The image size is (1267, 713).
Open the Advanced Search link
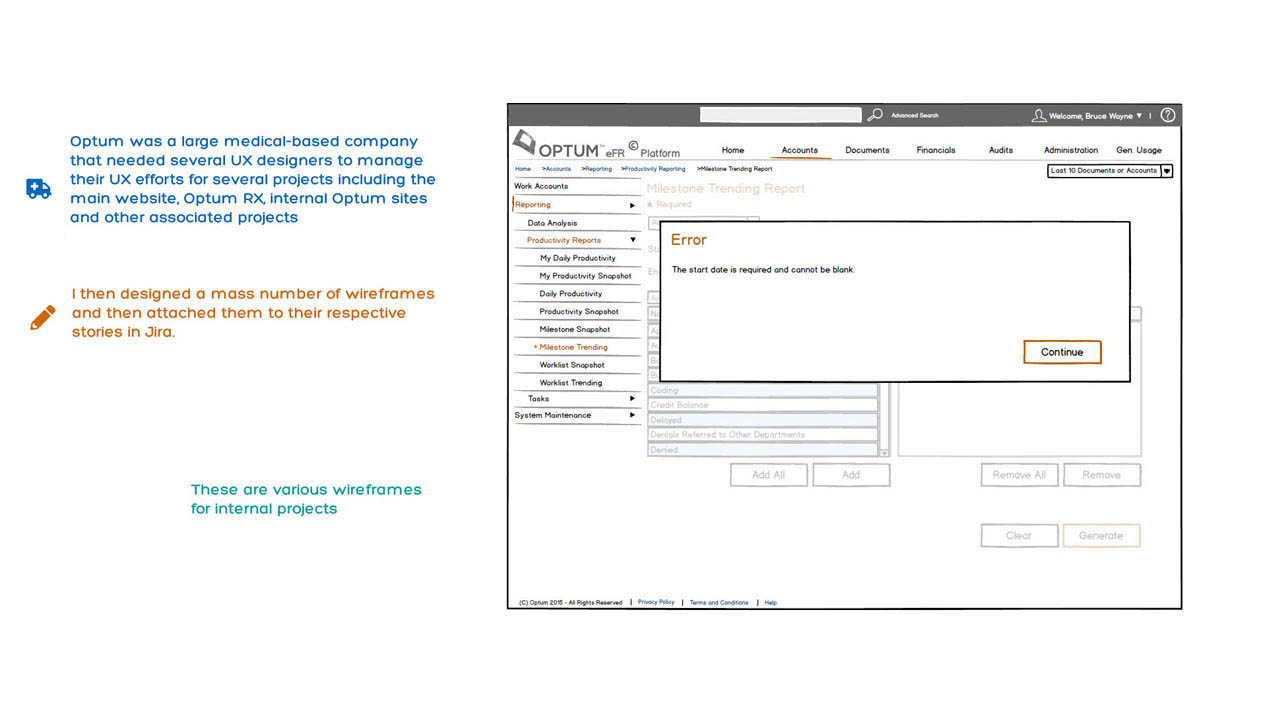914,116
